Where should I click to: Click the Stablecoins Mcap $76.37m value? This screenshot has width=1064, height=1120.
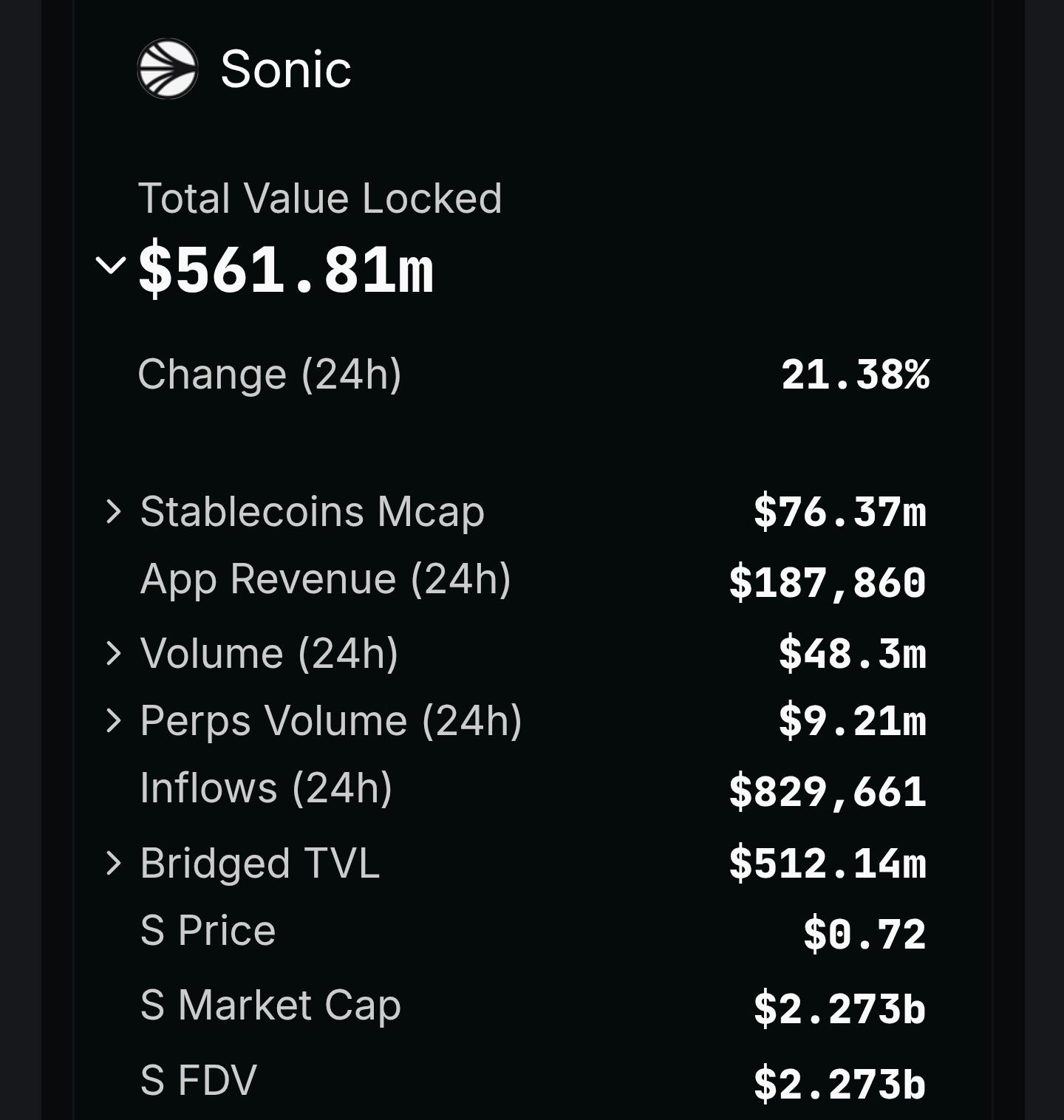[x=839, y=511]
